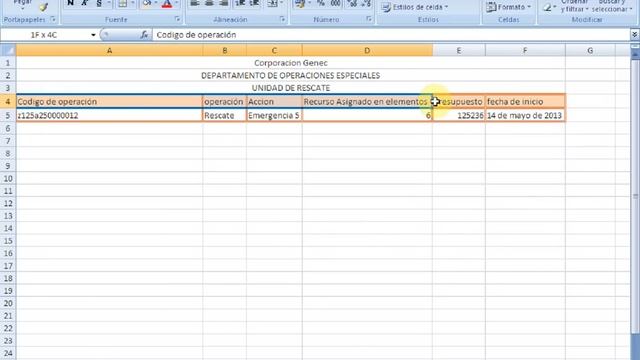This screenshot has height=360, width=640.
Task: Select column D header
Action: 367,50
